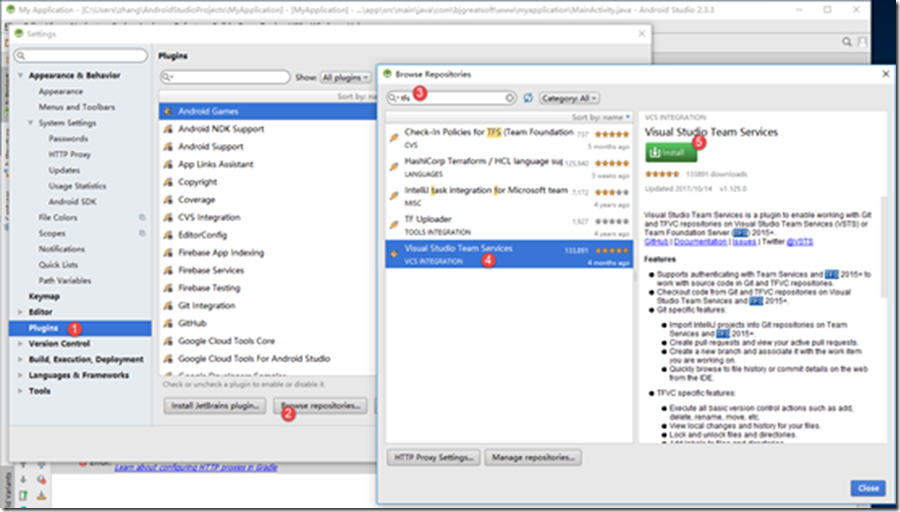Image resolution: width=900 pixels, height=512 pixels.
Task: Click the Copyright plugin icon
Action: 168,183
